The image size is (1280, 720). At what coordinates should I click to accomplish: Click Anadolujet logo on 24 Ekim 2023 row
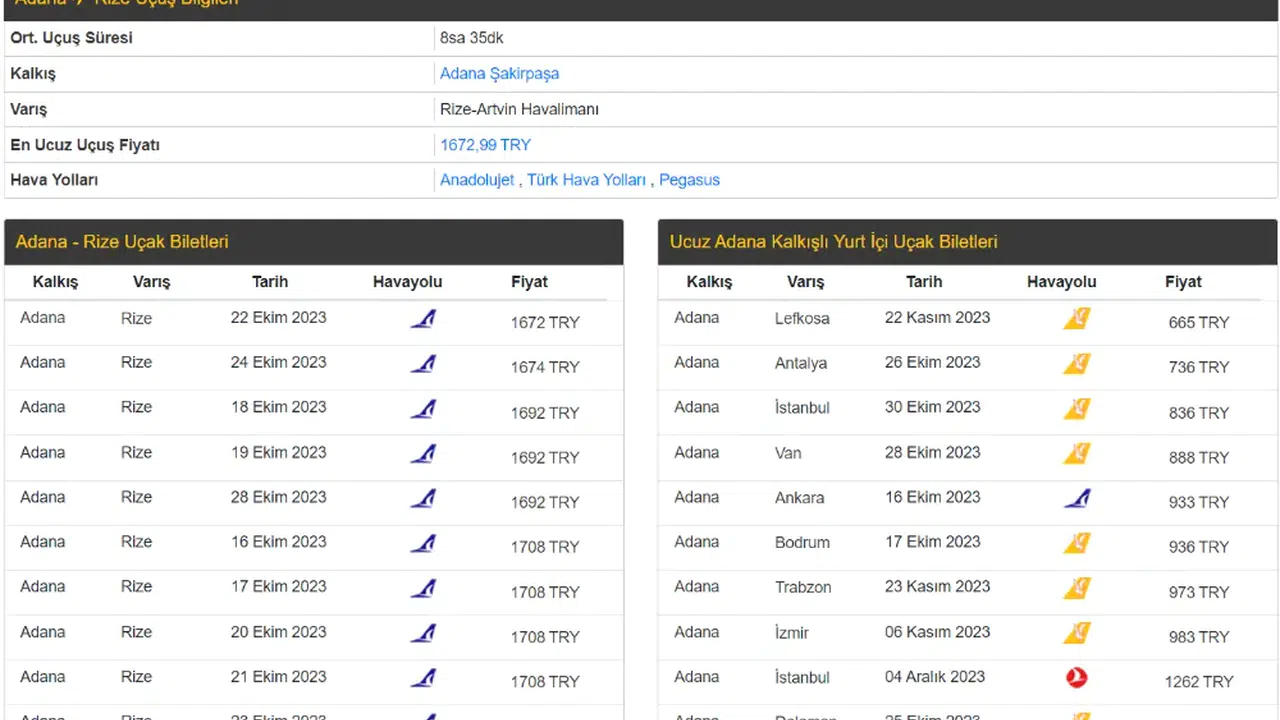(x=423, y=364)
